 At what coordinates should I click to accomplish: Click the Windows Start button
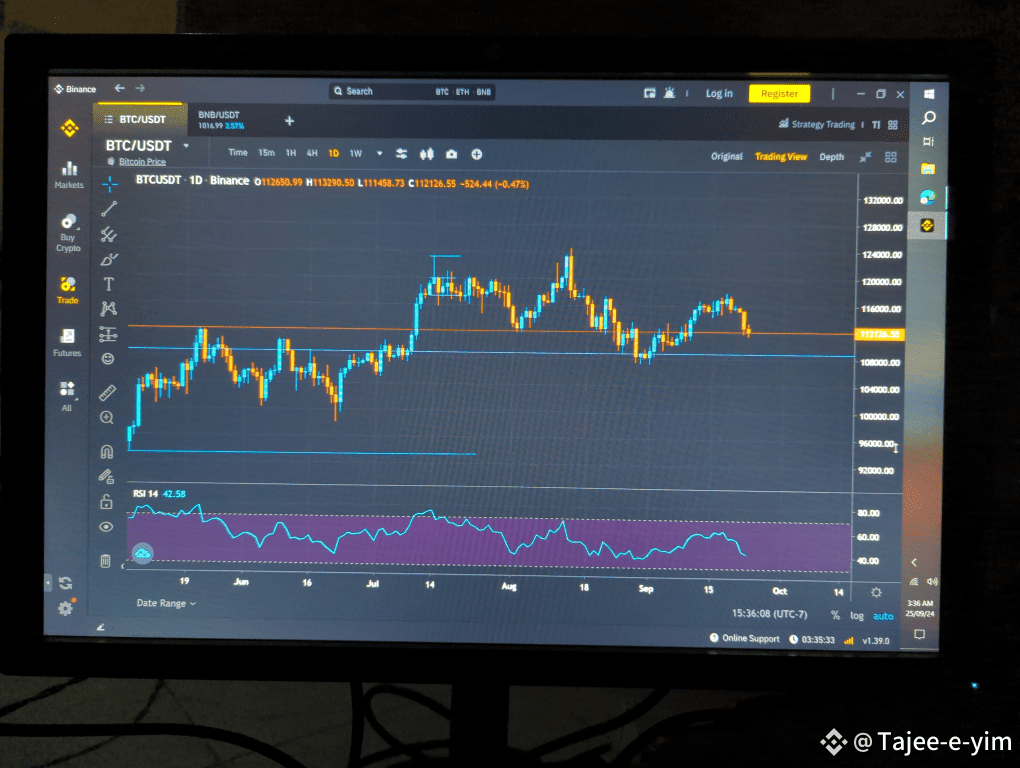tap(929, 94)
